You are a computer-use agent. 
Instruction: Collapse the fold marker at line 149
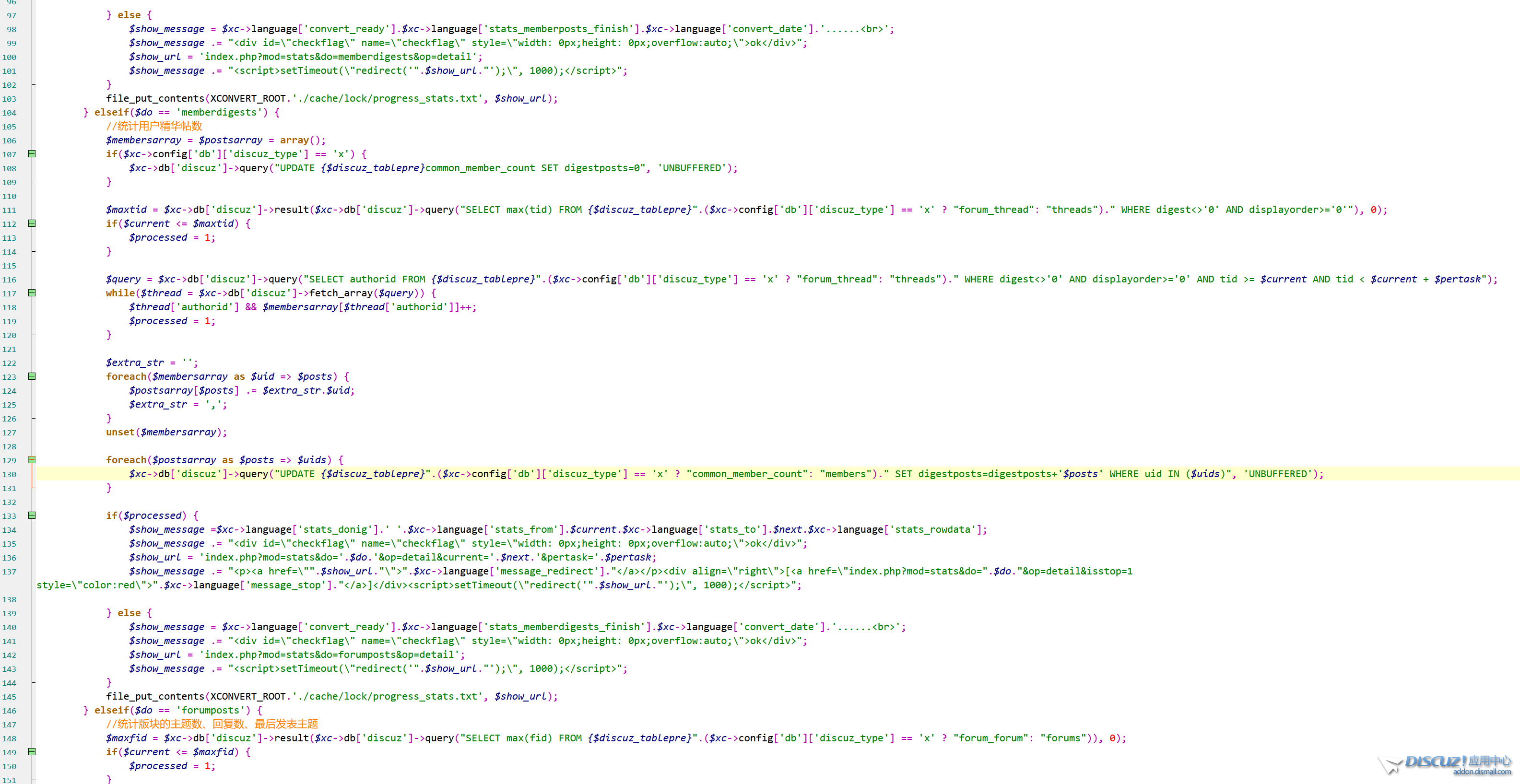(x=33, y=752)
